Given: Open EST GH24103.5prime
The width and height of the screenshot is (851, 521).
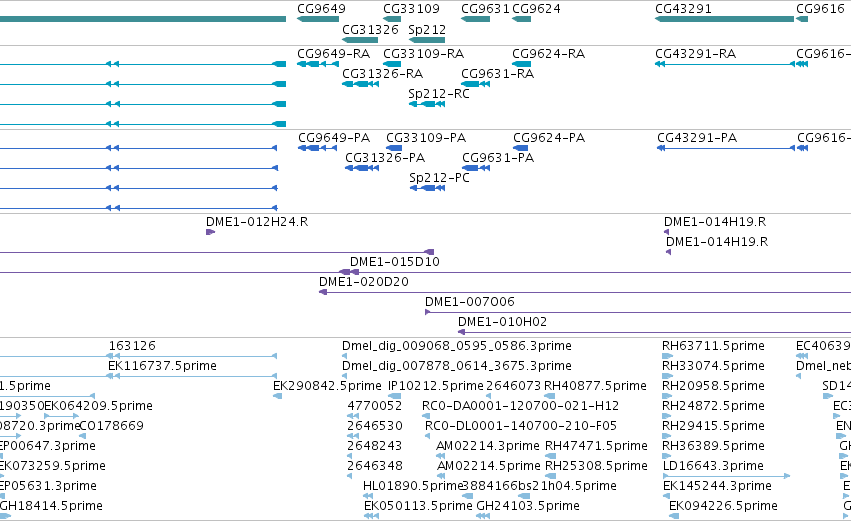Looking at the screenshot, I should coord(528,506).
